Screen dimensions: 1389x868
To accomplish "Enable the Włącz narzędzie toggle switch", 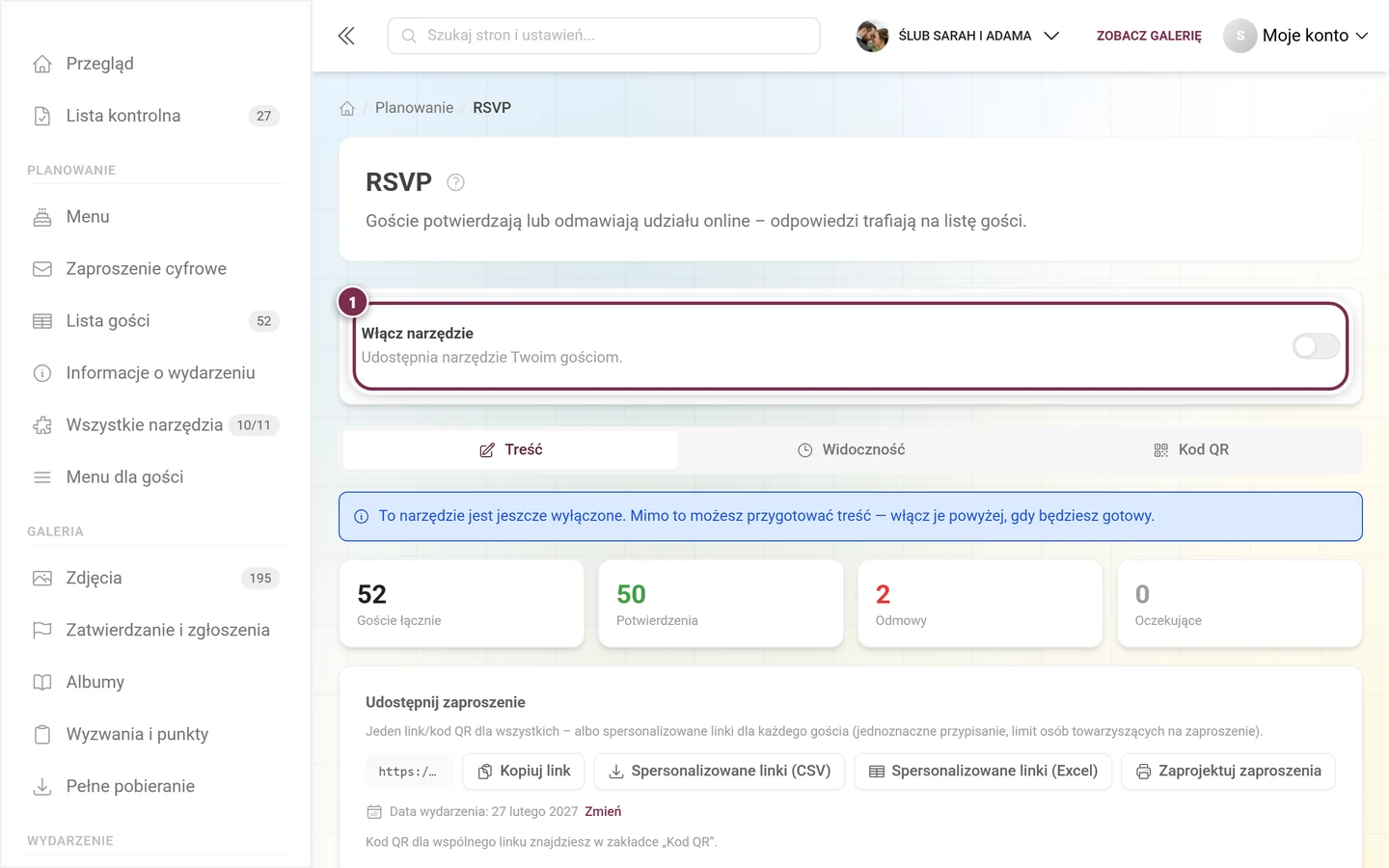I will [1316, 346].
